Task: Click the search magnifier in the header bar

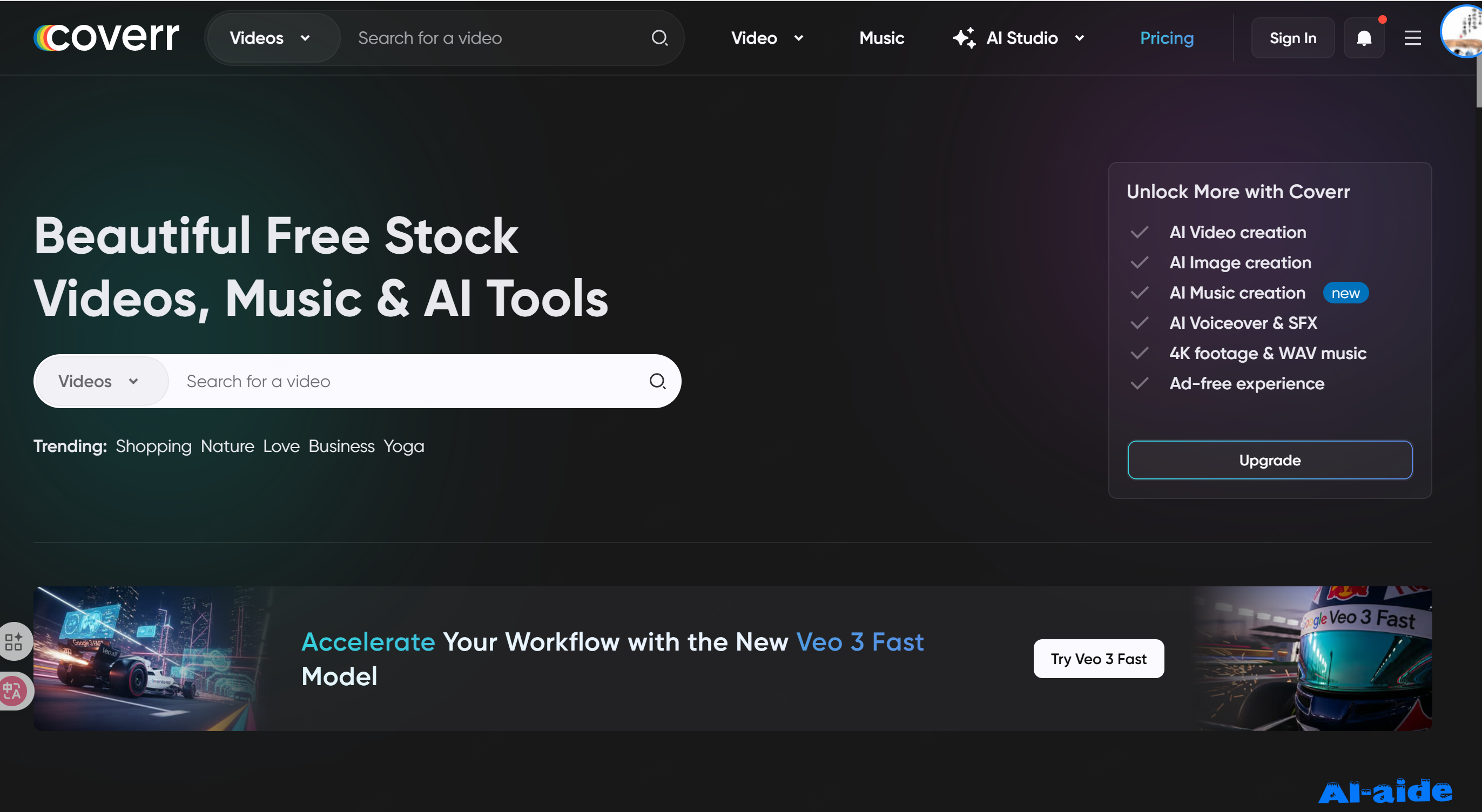Action: pyautogui.click(x=659, y=38)
